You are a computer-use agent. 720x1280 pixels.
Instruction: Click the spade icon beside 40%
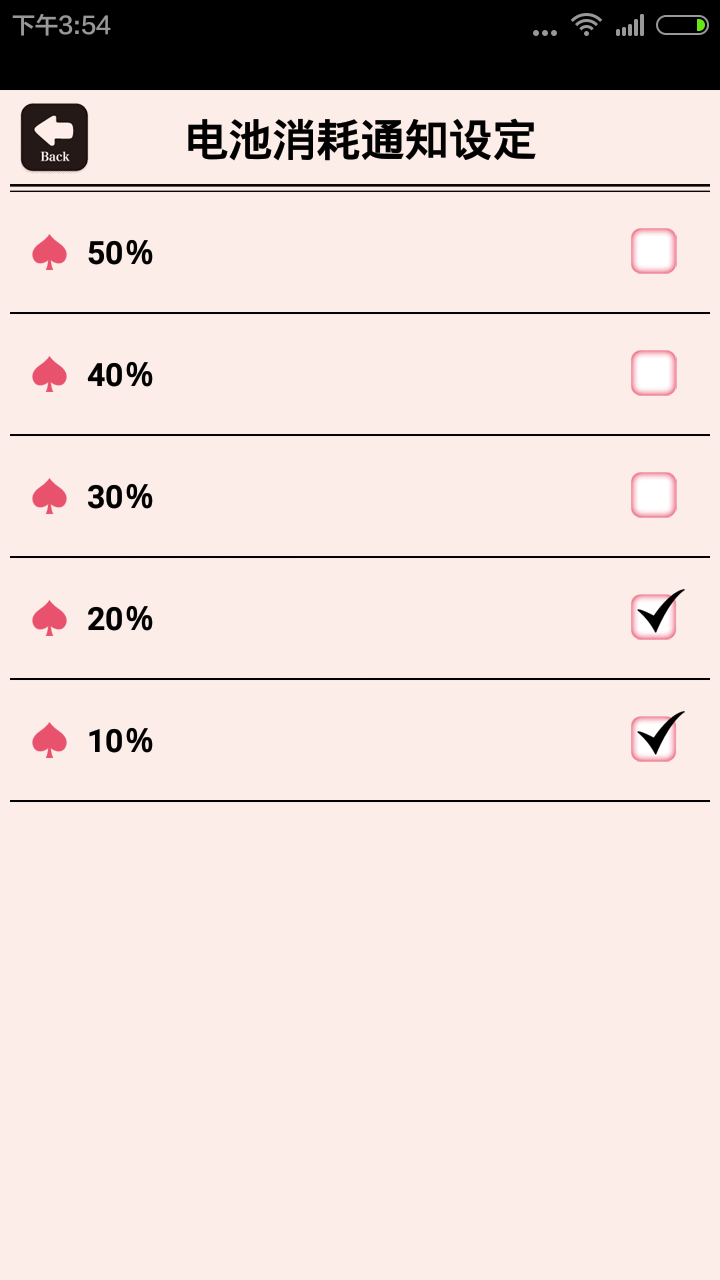tap(49, 374)
